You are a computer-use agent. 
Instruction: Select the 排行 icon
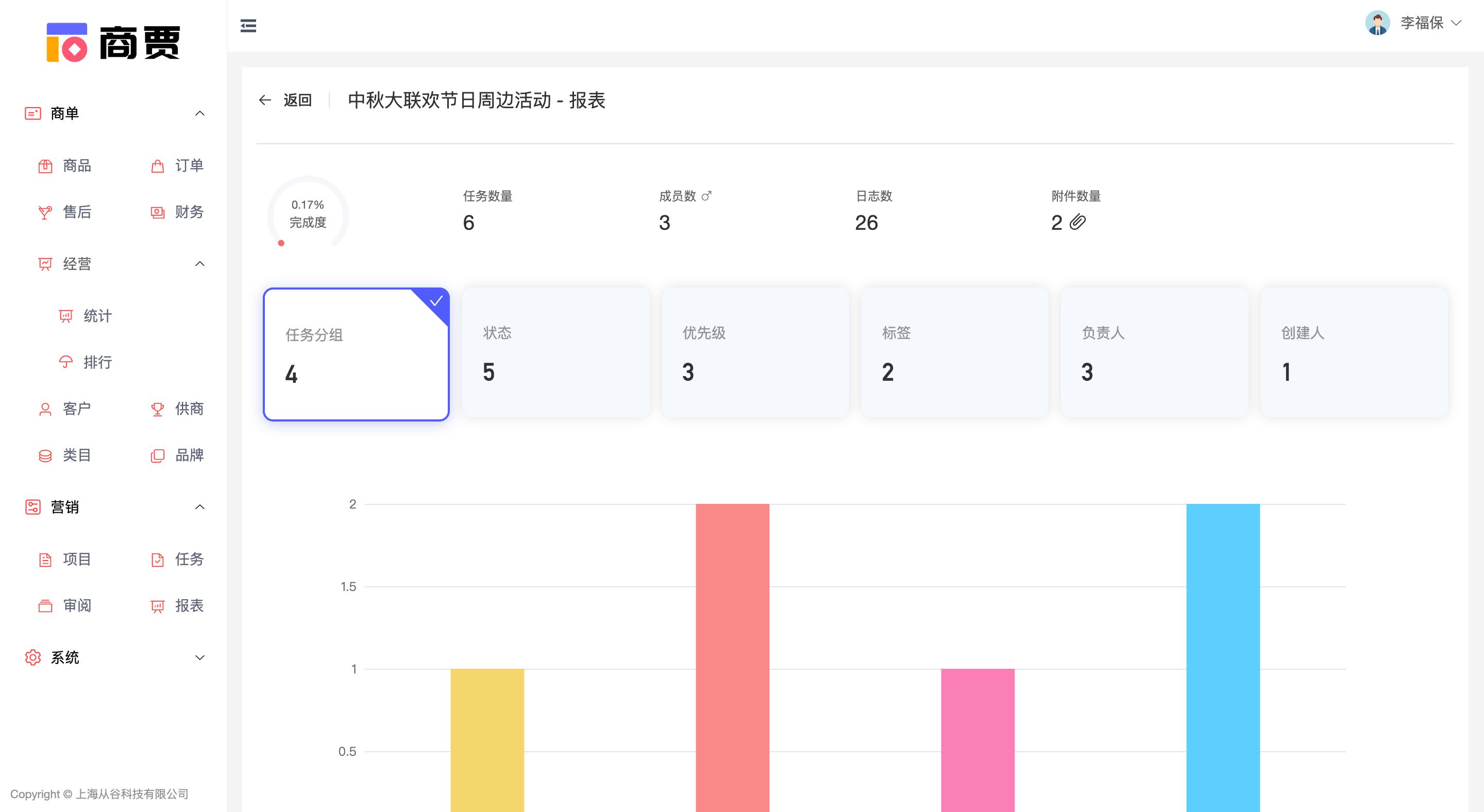point(65,362)
